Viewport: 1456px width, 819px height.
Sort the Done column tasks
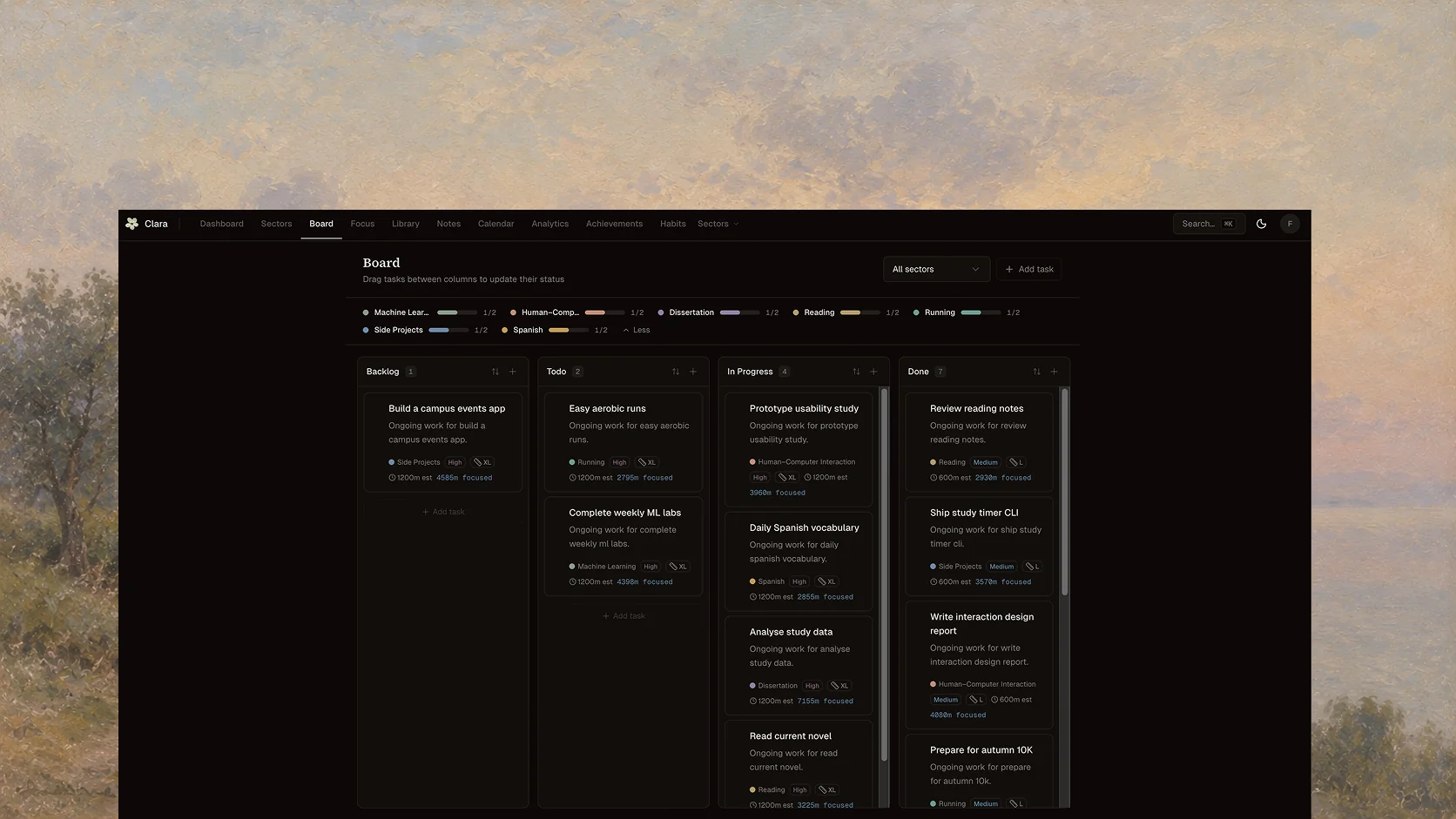(x=1036, y=372)
